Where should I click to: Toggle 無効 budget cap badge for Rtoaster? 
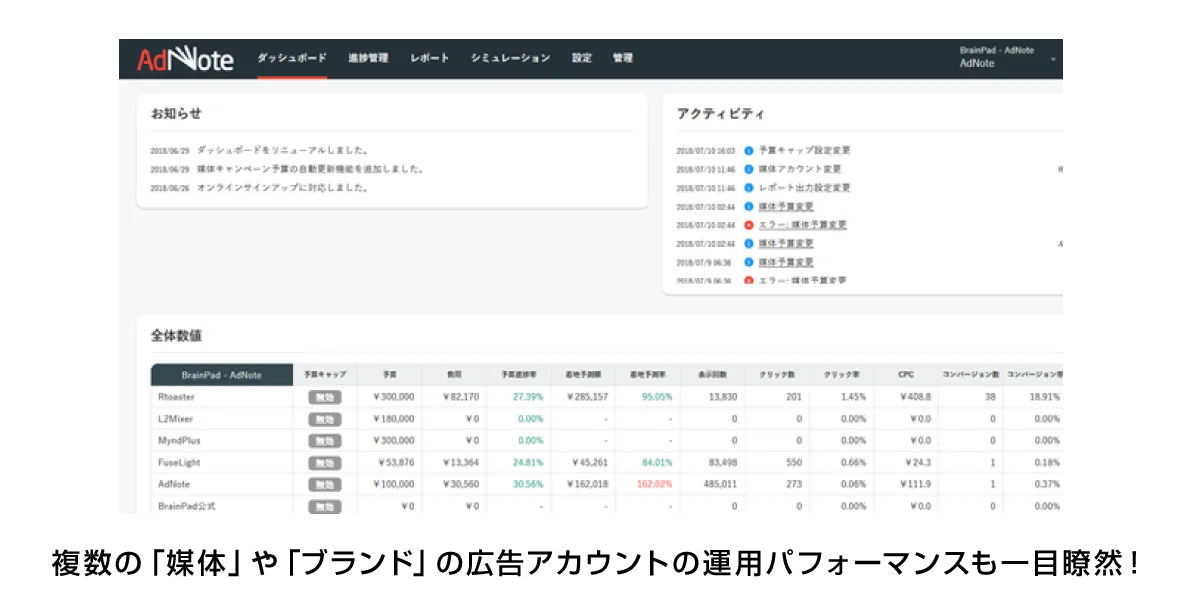tap(325, 397)
